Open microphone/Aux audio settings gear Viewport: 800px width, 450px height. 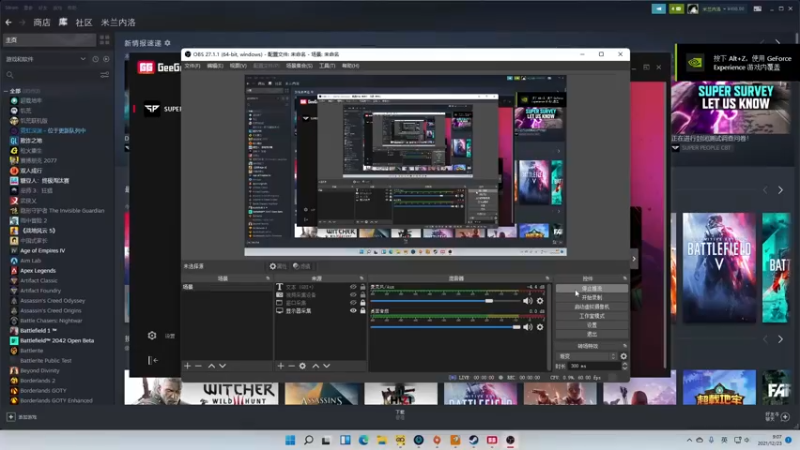(540, 301)
